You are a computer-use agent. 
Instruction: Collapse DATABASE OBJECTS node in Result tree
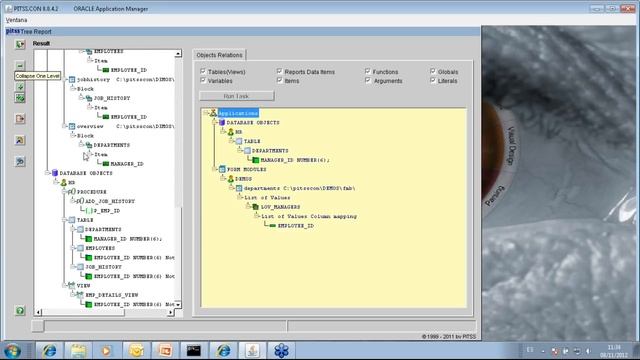(x=47, y=173)
